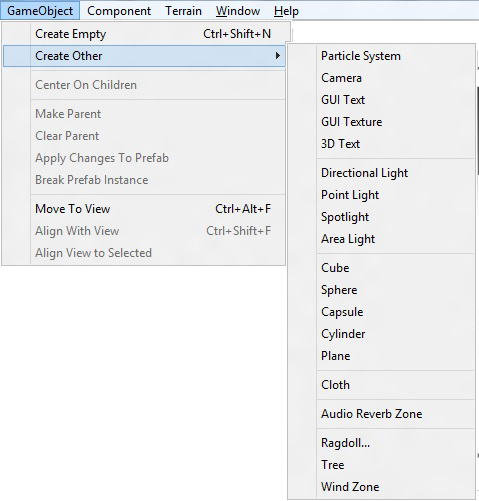Open the Ragdoll... wizard
The height and width of the screenshot is (501, 479).
click(x=381, y=443)
